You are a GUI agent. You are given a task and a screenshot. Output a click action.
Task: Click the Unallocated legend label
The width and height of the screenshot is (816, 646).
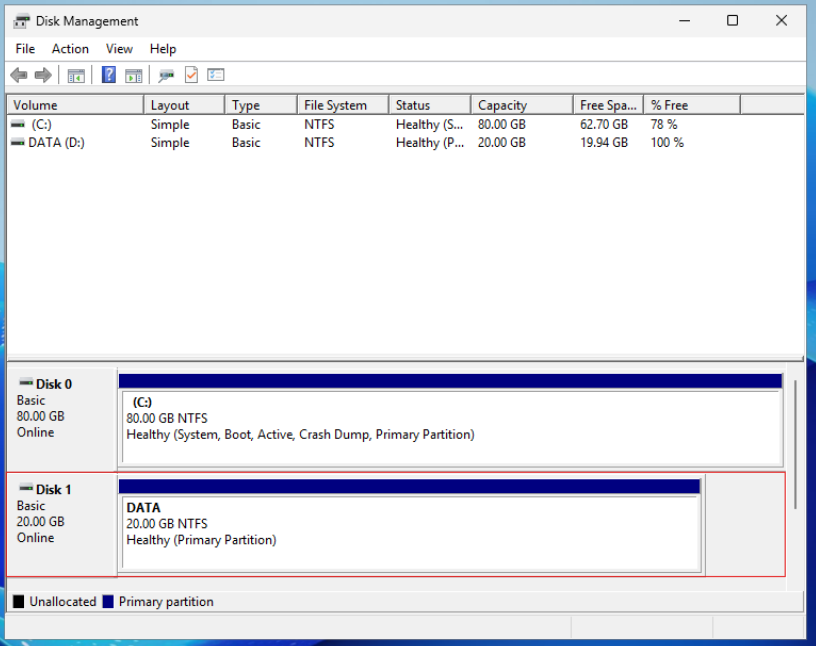click(x=62, y=602)
